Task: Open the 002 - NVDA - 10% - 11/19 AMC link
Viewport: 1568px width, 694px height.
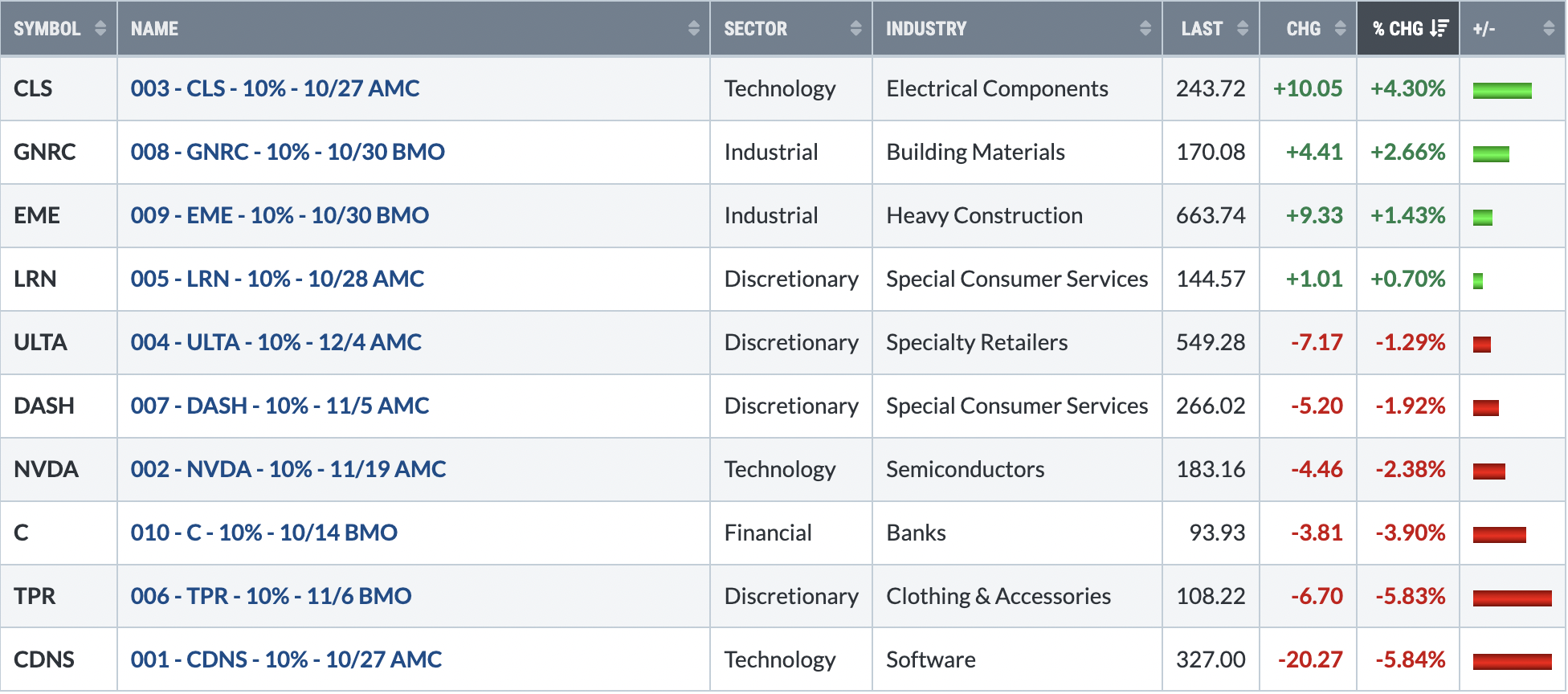Action: coord(288,469)
